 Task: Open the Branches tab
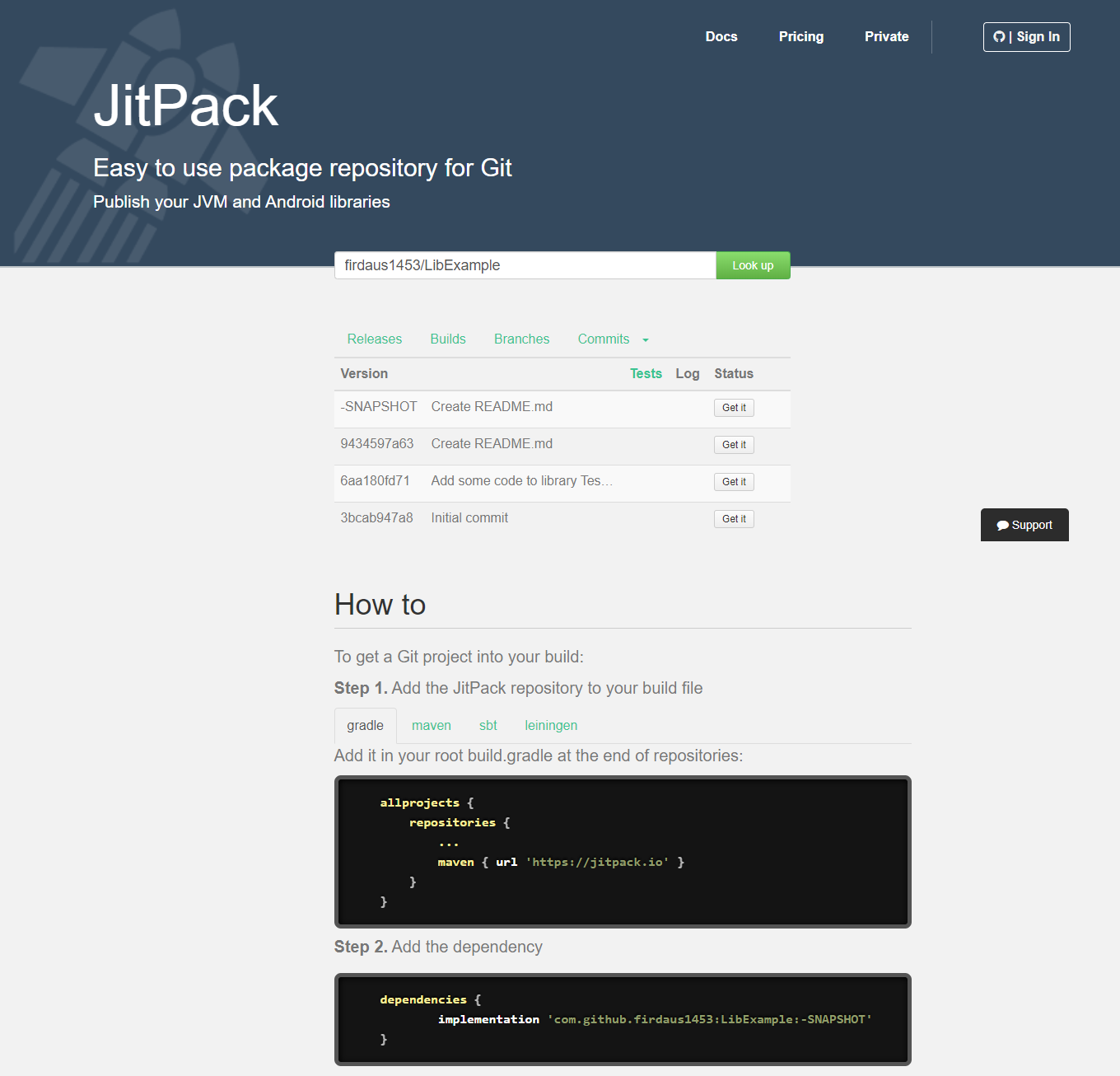point(521,339)
